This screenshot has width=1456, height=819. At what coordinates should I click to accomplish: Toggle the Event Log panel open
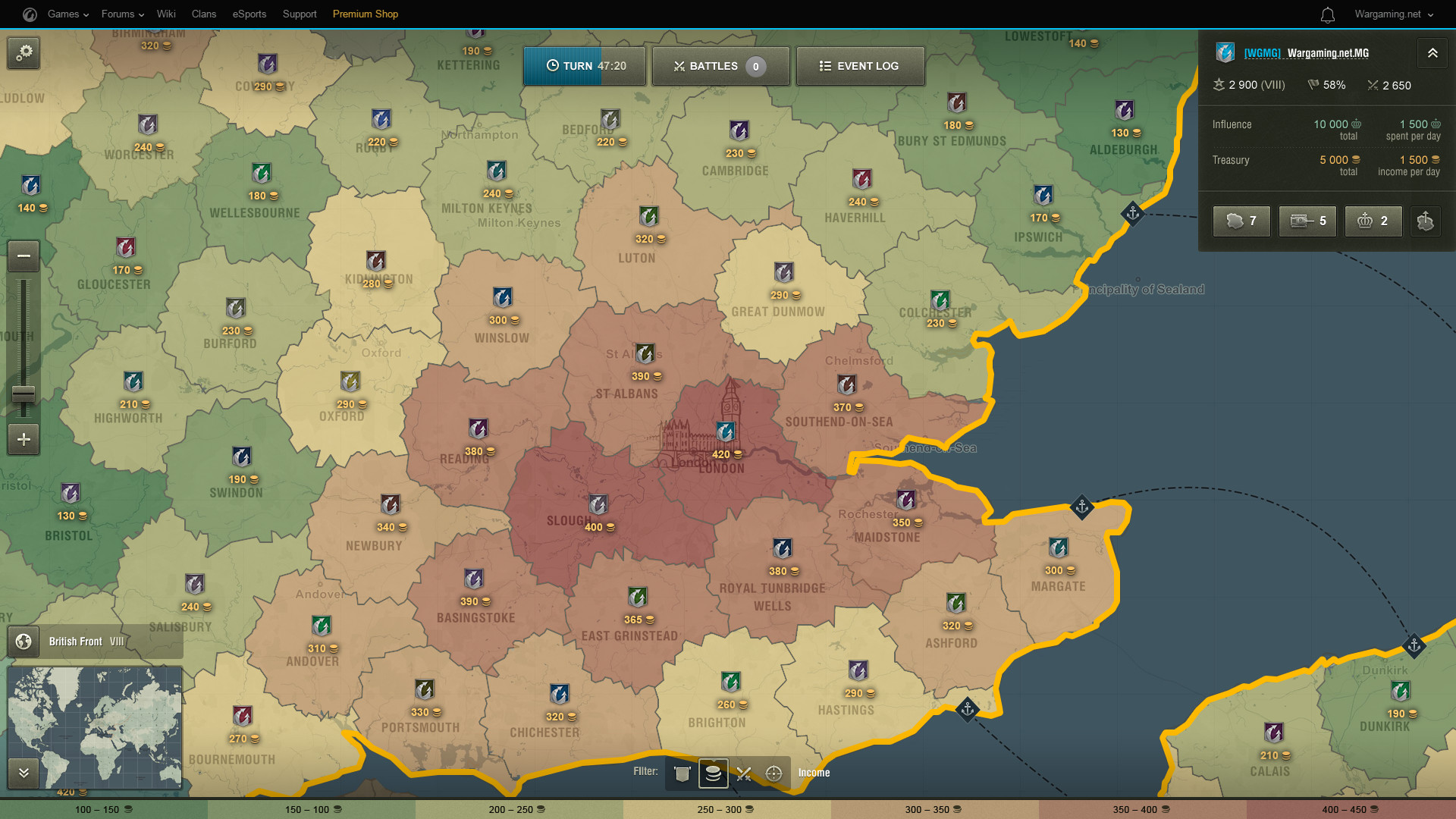click(857, 66)
